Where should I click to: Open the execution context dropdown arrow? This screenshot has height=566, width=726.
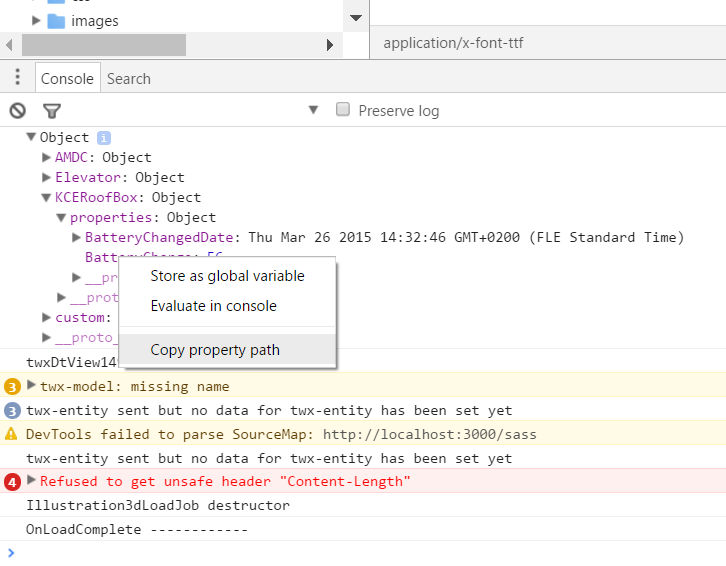[313, 110]
